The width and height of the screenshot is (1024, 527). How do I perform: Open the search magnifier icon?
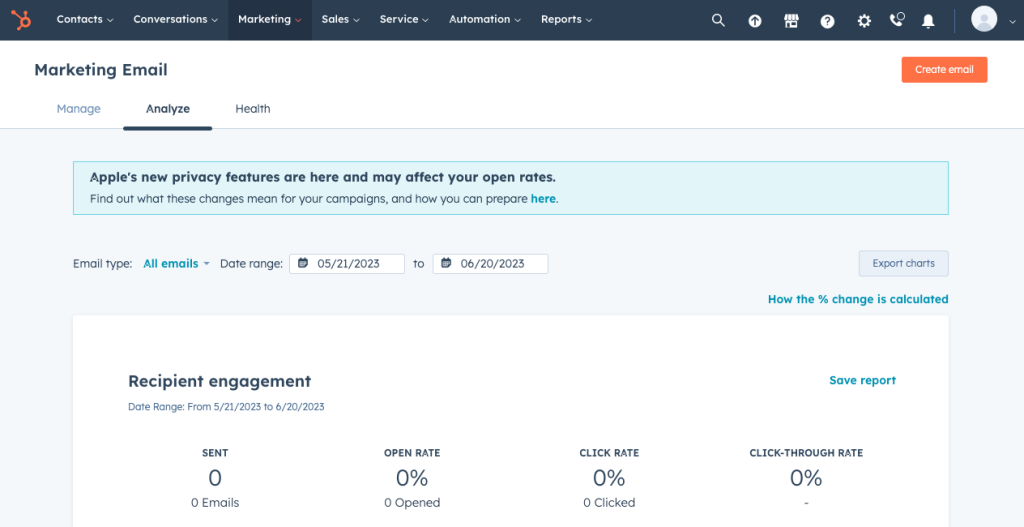tap(718, 20)
